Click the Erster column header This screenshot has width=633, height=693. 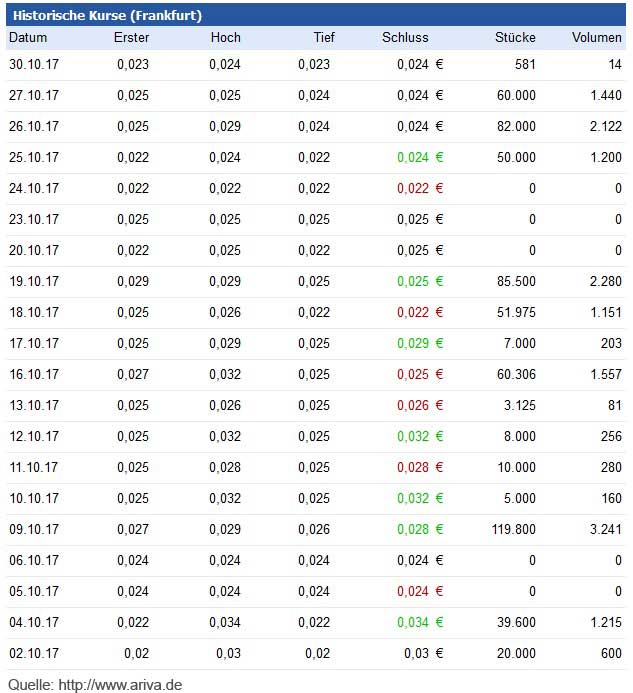(x=131, y=37)
